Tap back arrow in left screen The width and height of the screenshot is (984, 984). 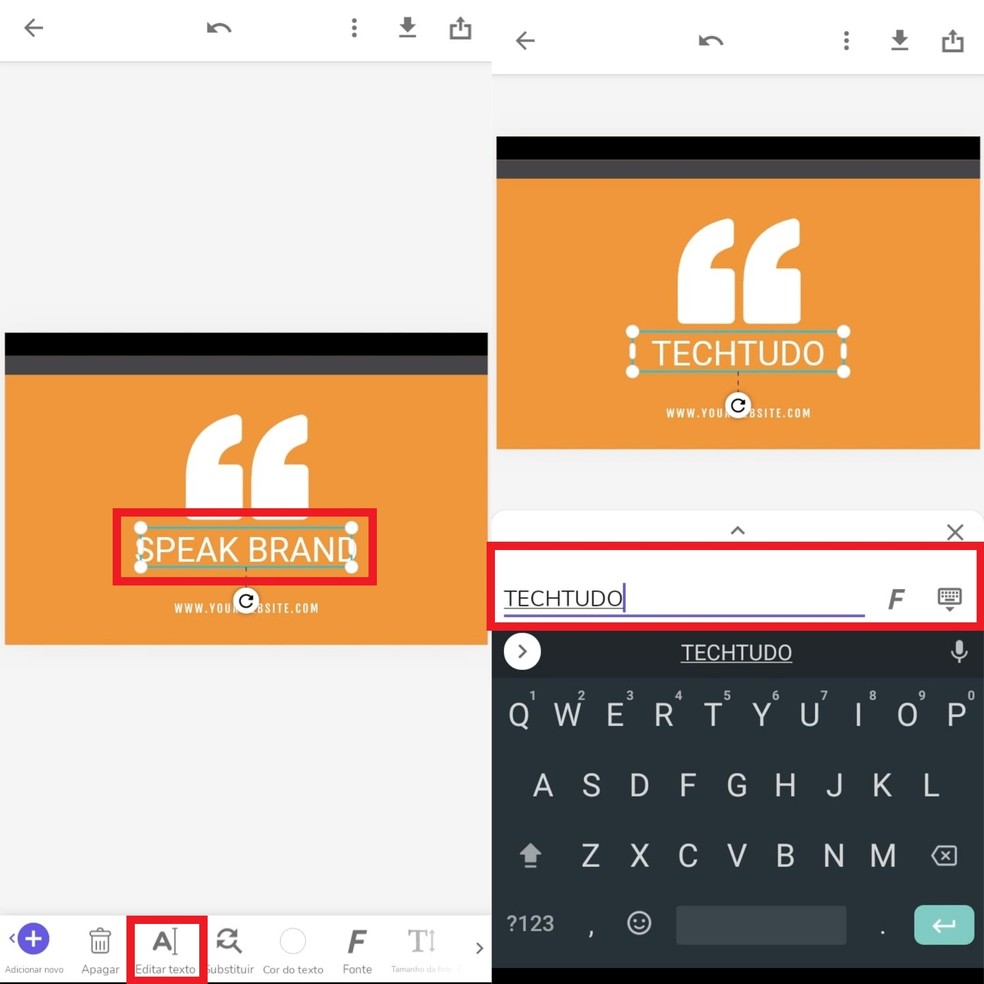(33, 28)
